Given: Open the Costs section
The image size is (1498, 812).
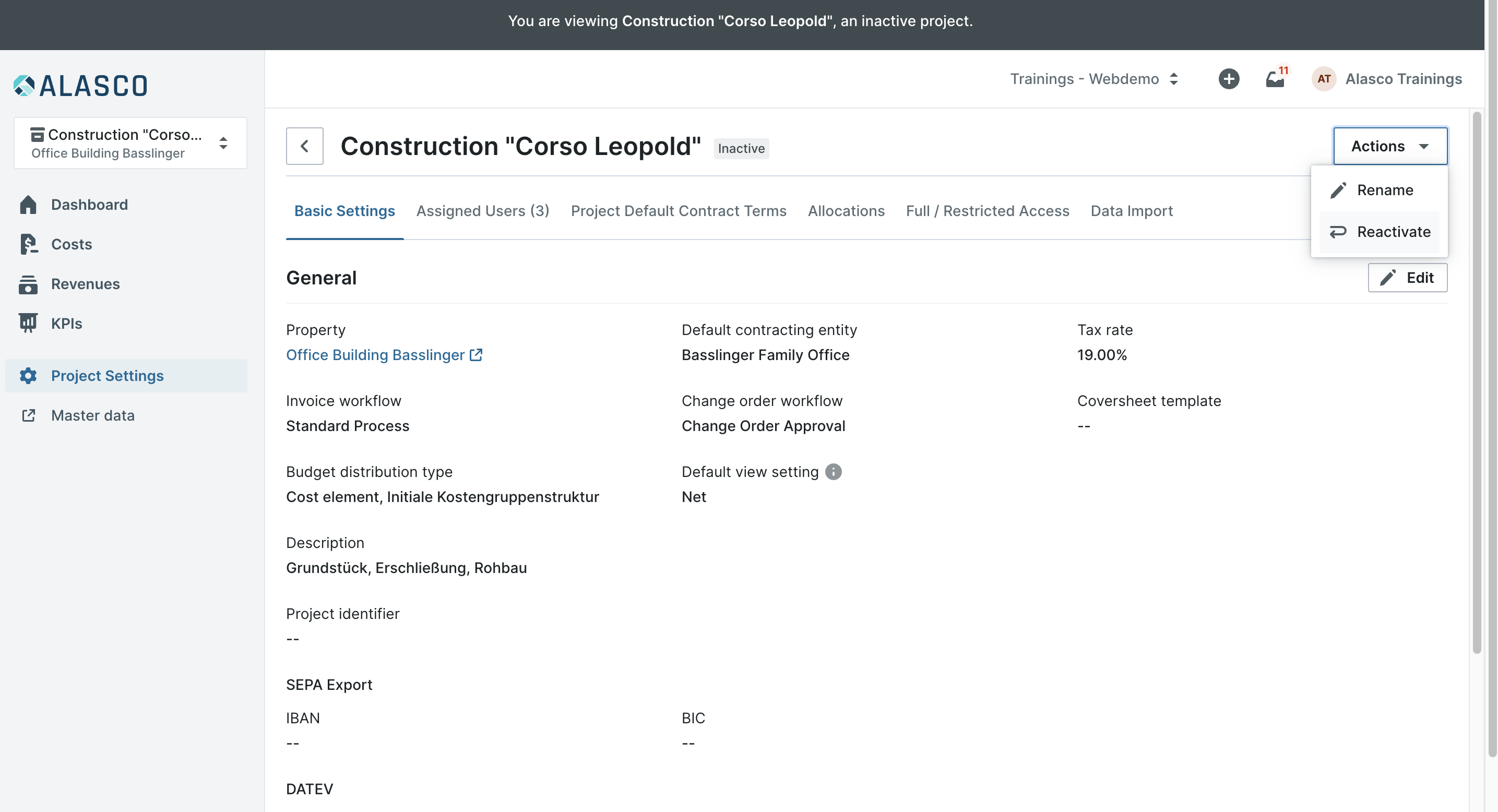Looking at the screenshot, I should tap(71, 244).
